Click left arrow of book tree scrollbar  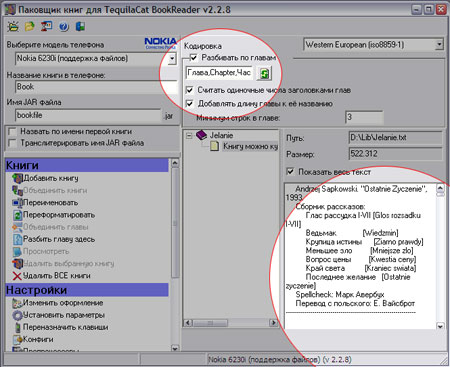188,323
